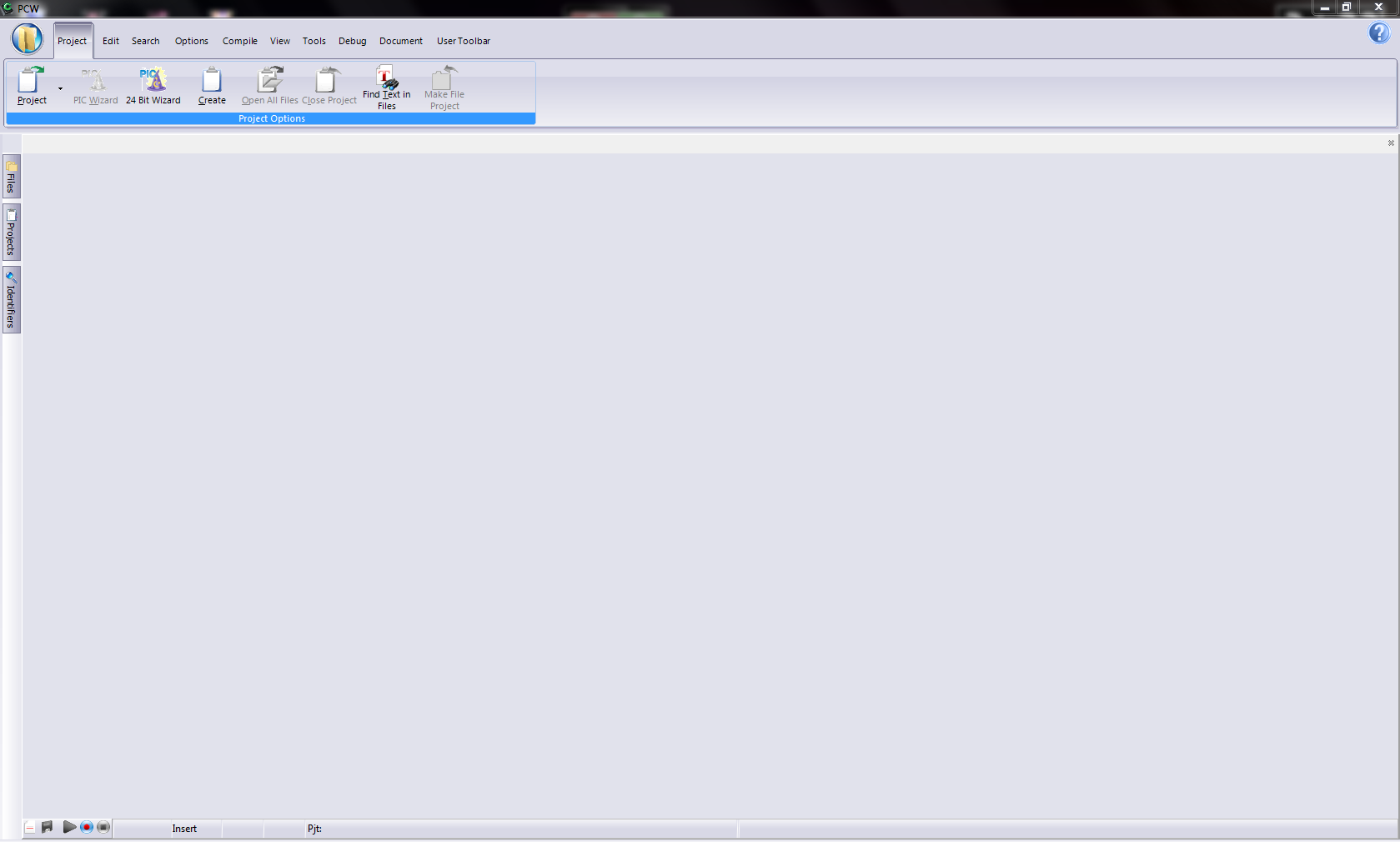
Task: Restore down the PCW window
Action: pos(1346,8)
